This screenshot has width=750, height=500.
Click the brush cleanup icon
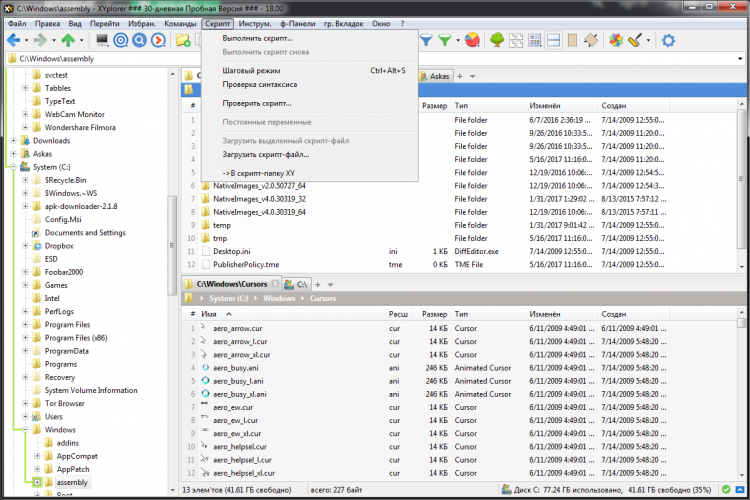coord(635,40)
